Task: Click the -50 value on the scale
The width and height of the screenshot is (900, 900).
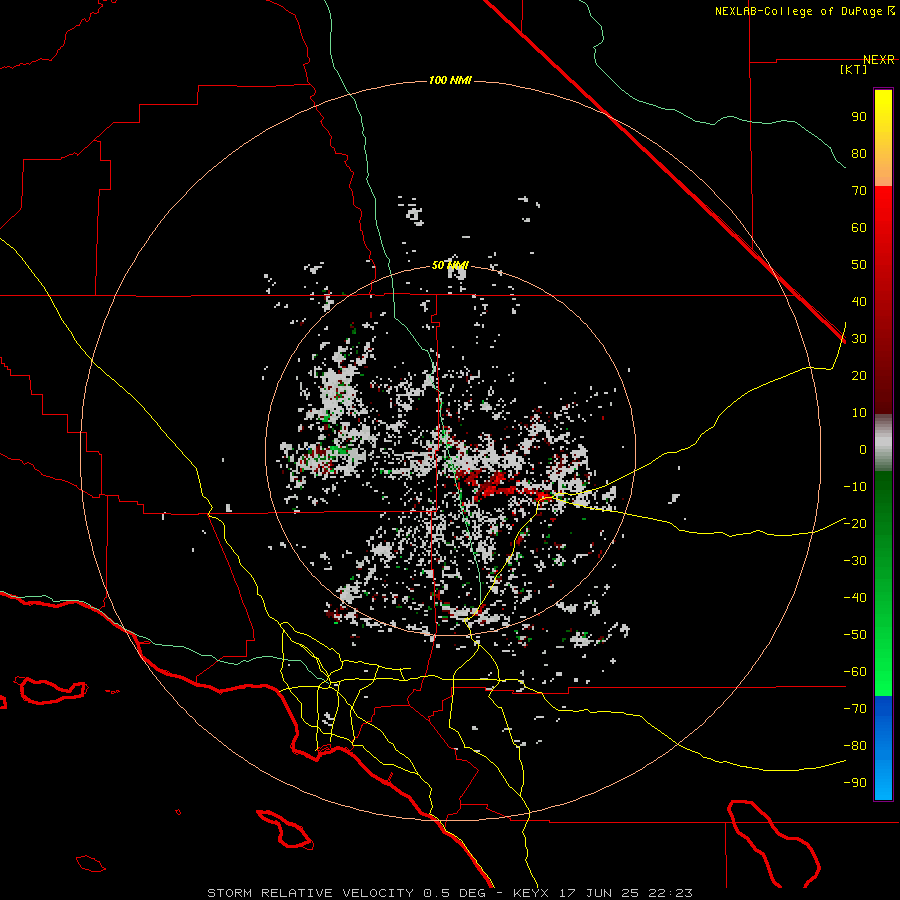Action: click(855, 635)
